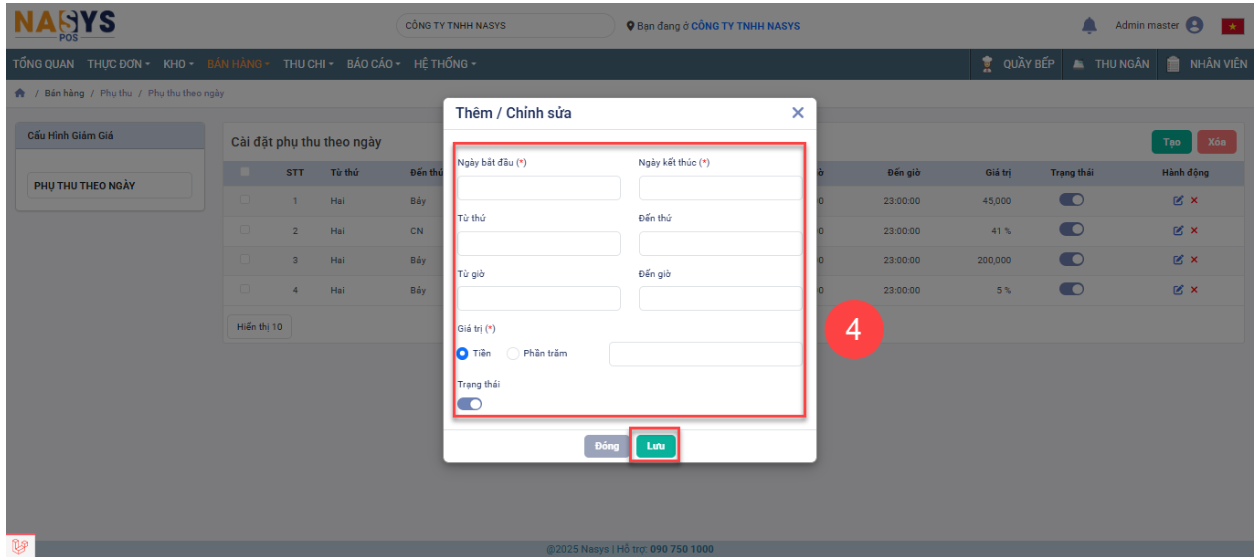Toggle the Trạng thái switch in dialog

point(469,404)
